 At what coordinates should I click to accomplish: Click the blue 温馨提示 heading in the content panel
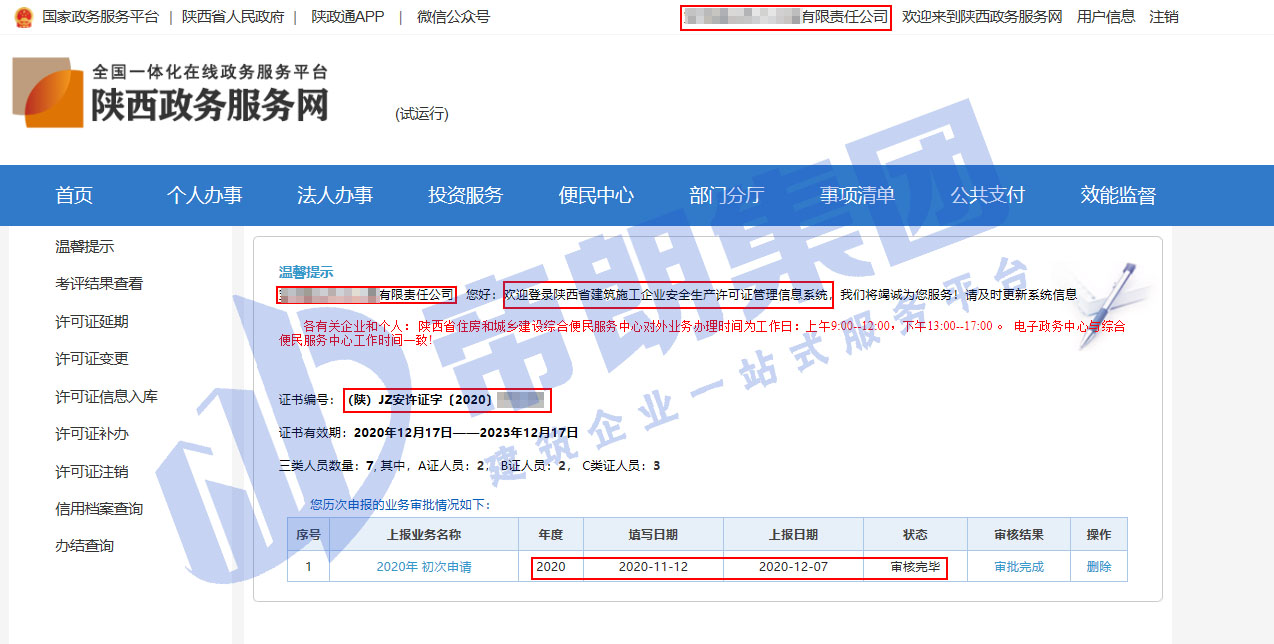click(x=306, y=272)
